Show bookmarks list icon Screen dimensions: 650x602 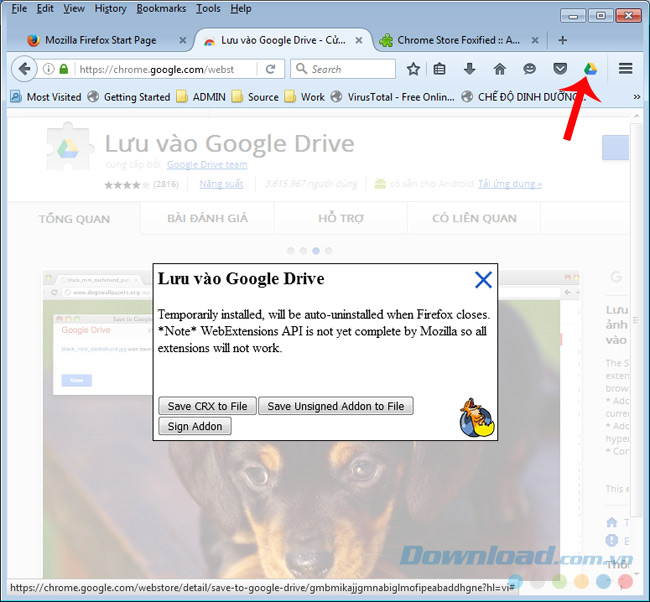439,69
